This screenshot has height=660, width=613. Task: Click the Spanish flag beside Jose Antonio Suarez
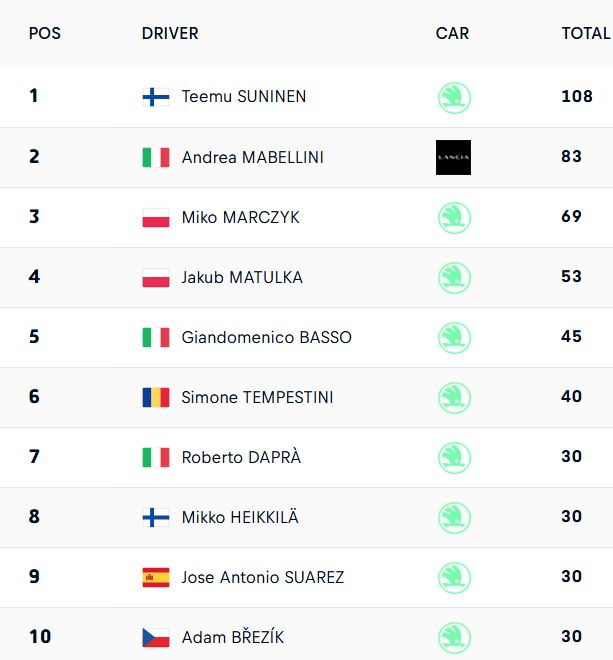point(156,578)
